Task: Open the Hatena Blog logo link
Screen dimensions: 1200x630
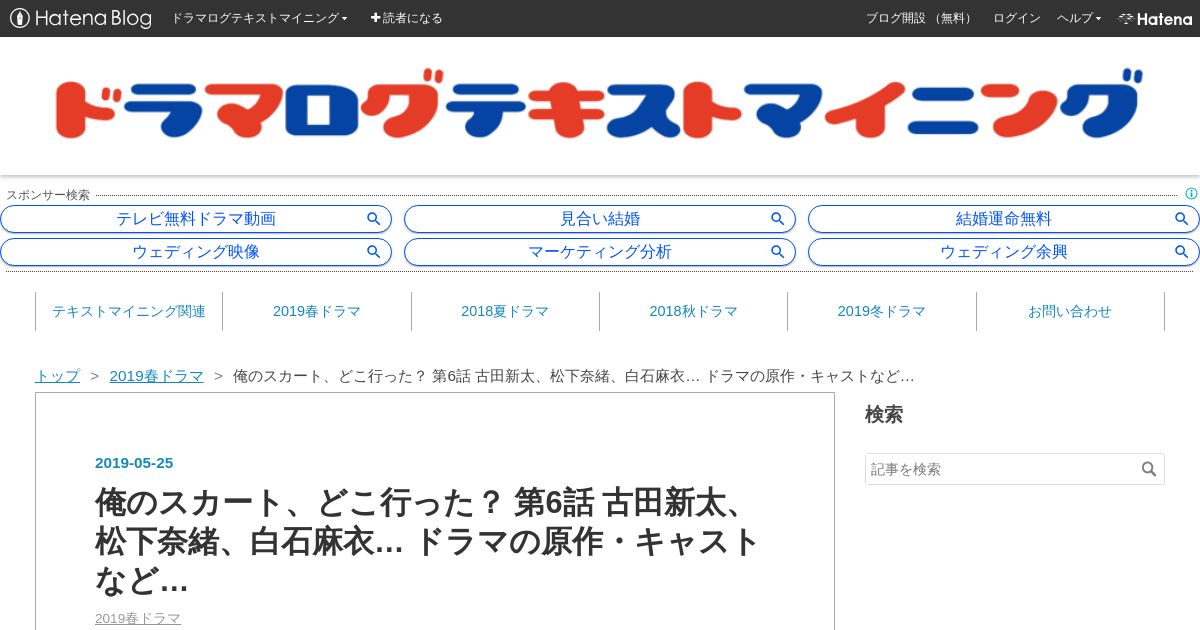Action: [x=81, y=18]
